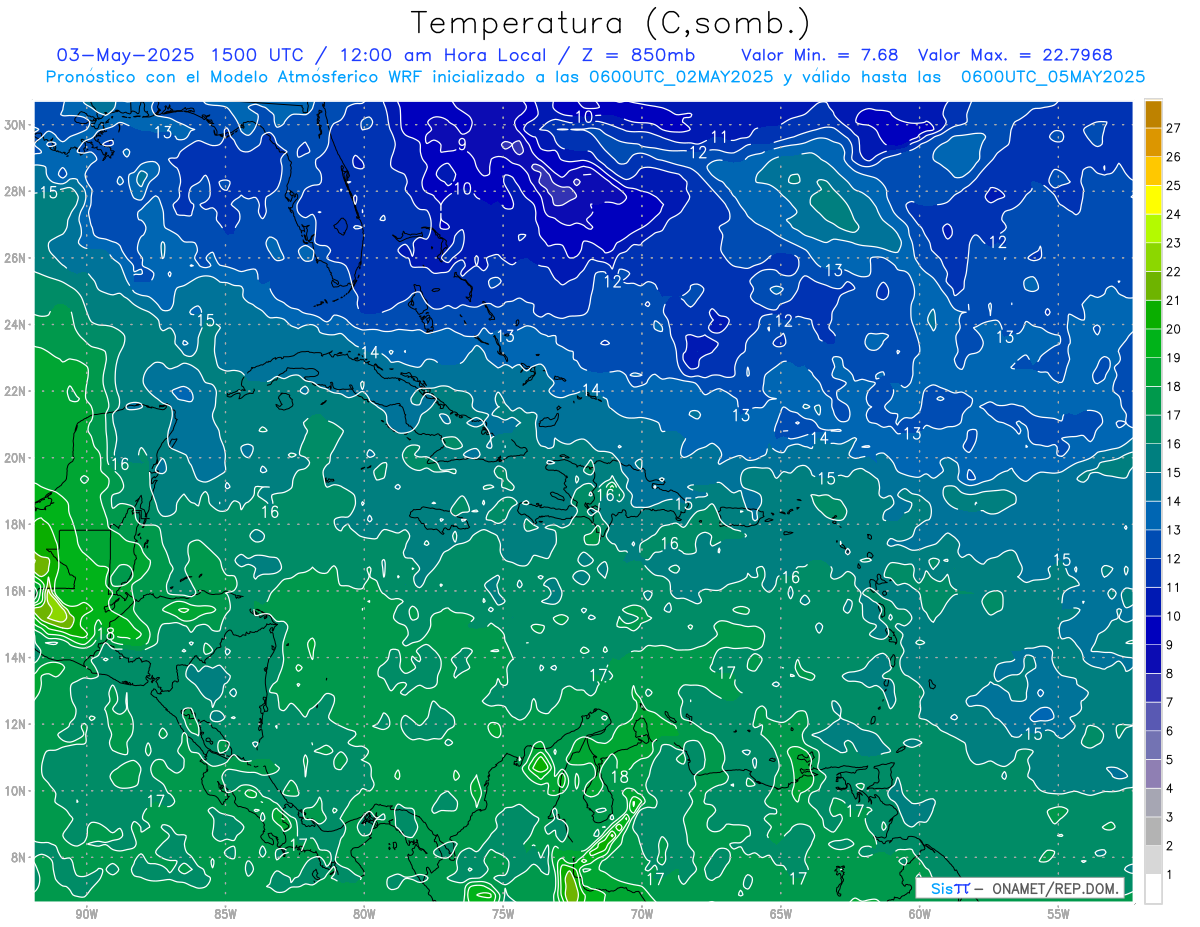Viewport: 1200px width, 927px height.
Task: Select the "Valor Min. = 7.68" readout
Action: tap(820, 55)
